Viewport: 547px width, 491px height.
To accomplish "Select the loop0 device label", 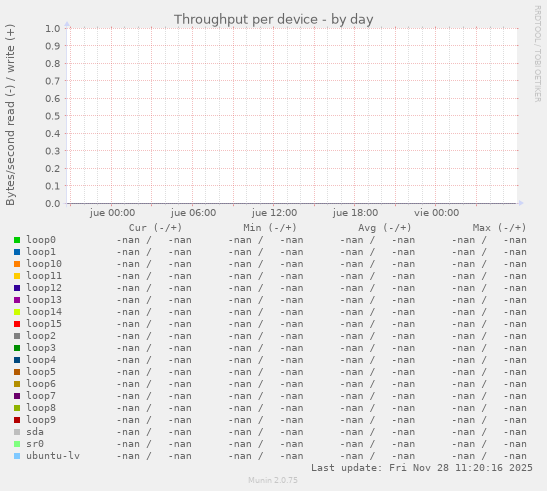I will pyautogui.click(x=41, y=240).
